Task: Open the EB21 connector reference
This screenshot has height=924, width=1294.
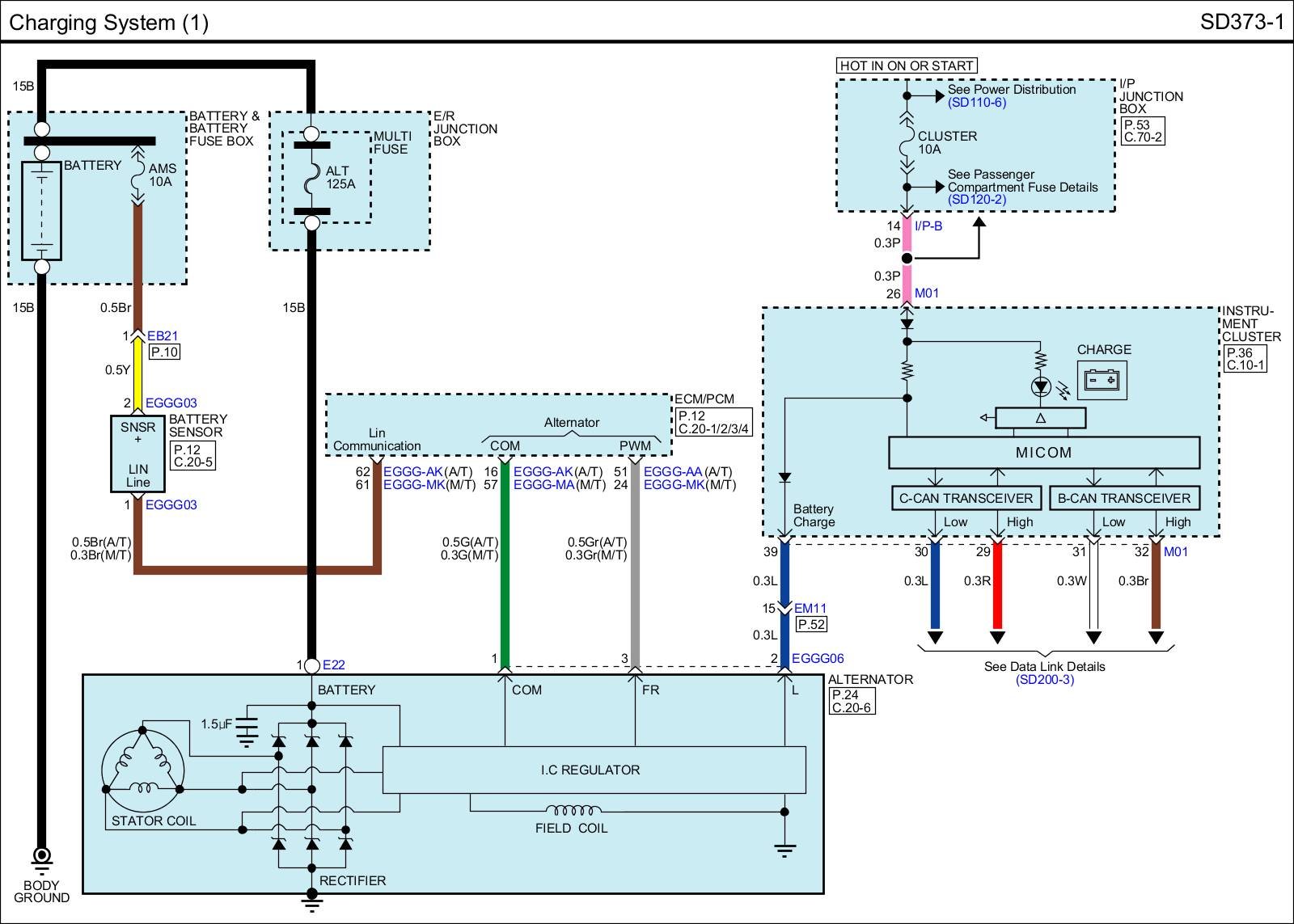Action: click(163, 336)
